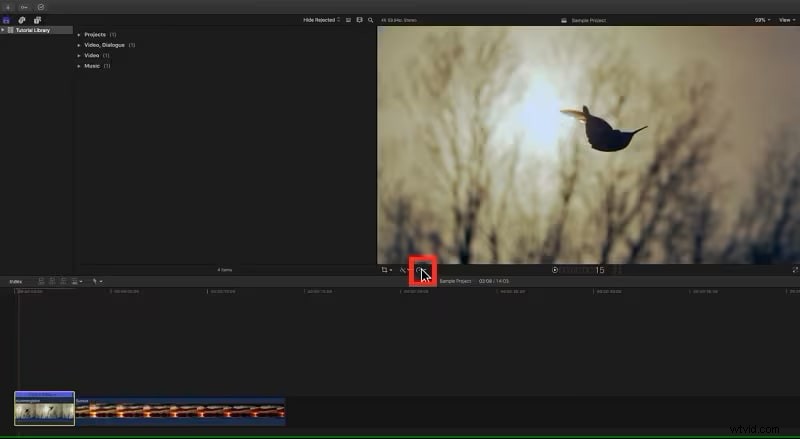The image size is (800, 439).
Task: Open the Select tool arrow dropdown
Action: coord(97,281)
